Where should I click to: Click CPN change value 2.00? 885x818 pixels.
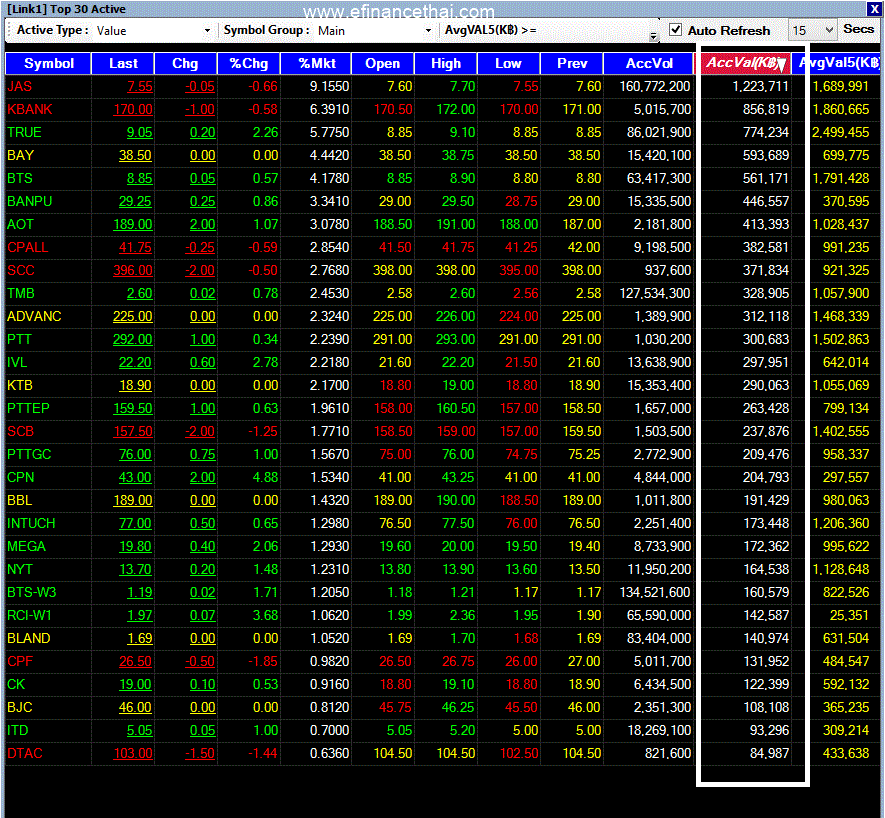[x=203, y=478]
